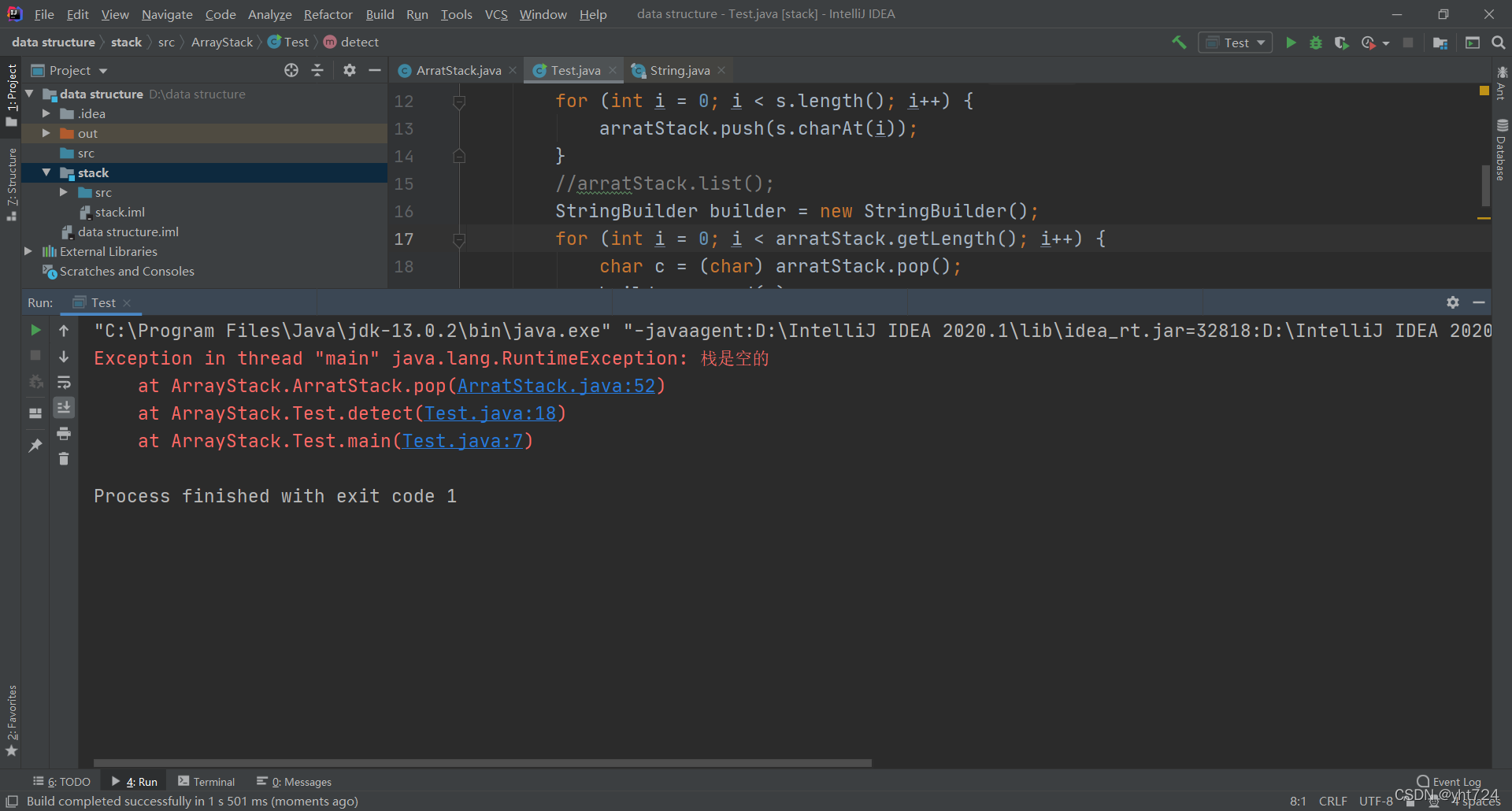Open the Terminal tool window
This screenshot has height=811, width=1512.
coord(206,781)
